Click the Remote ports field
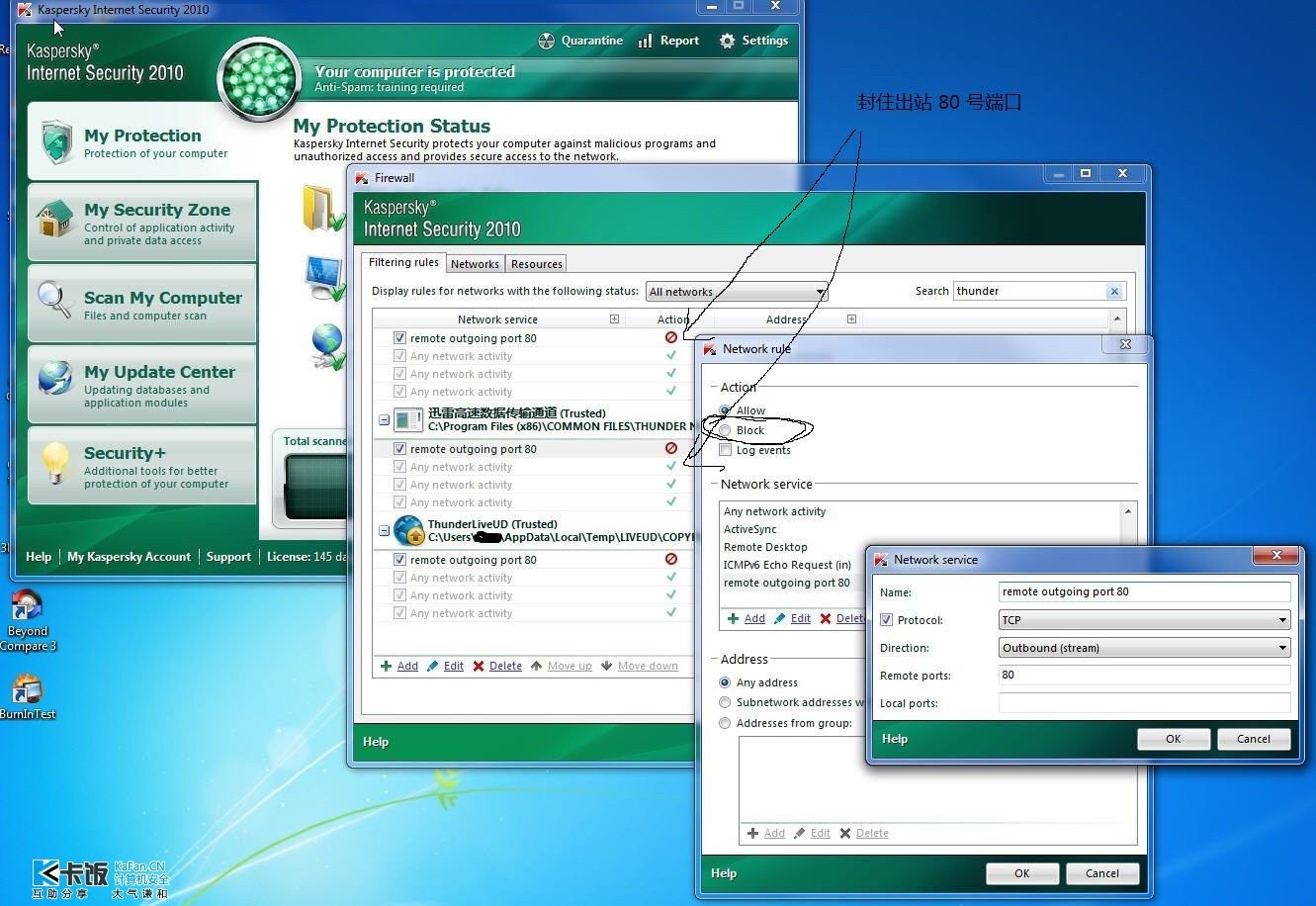The height and width of the screenshot is (906, 1316). [1145, 675]
